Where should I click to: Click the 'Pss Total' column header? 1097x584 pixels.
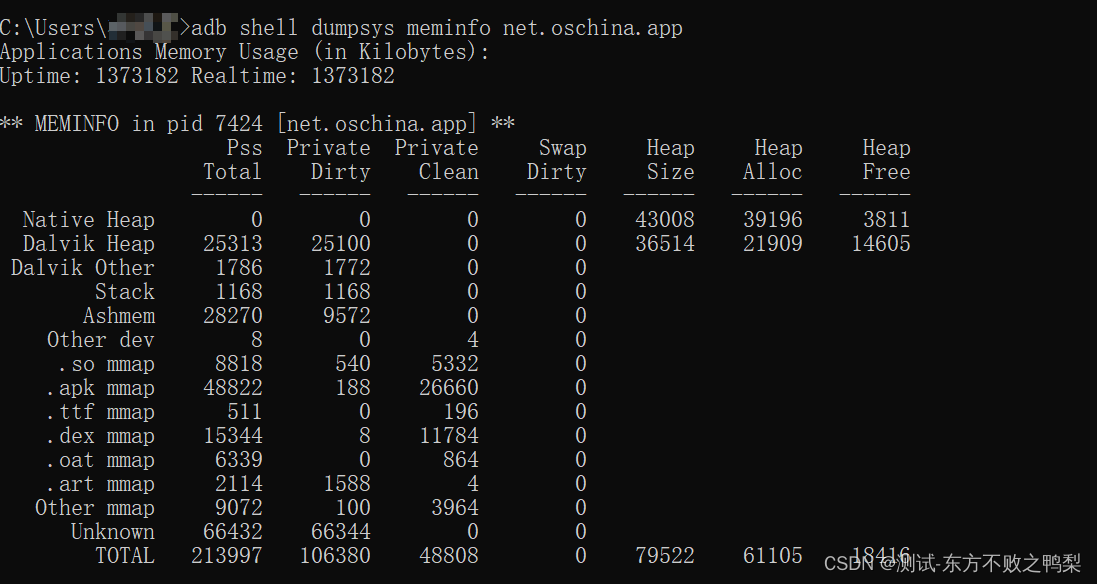pyautogui.click(x=233, y=159)
